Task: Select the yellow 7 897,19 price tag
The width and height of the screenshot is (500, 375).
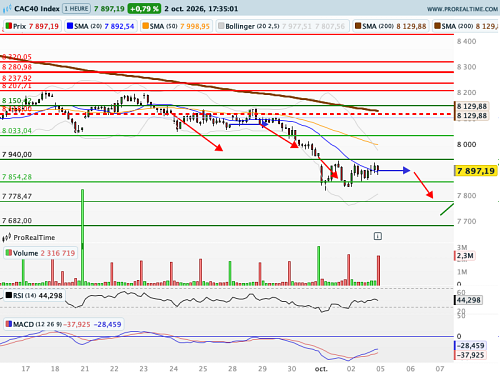Action: pyautogui.click(x=476, y=171)
